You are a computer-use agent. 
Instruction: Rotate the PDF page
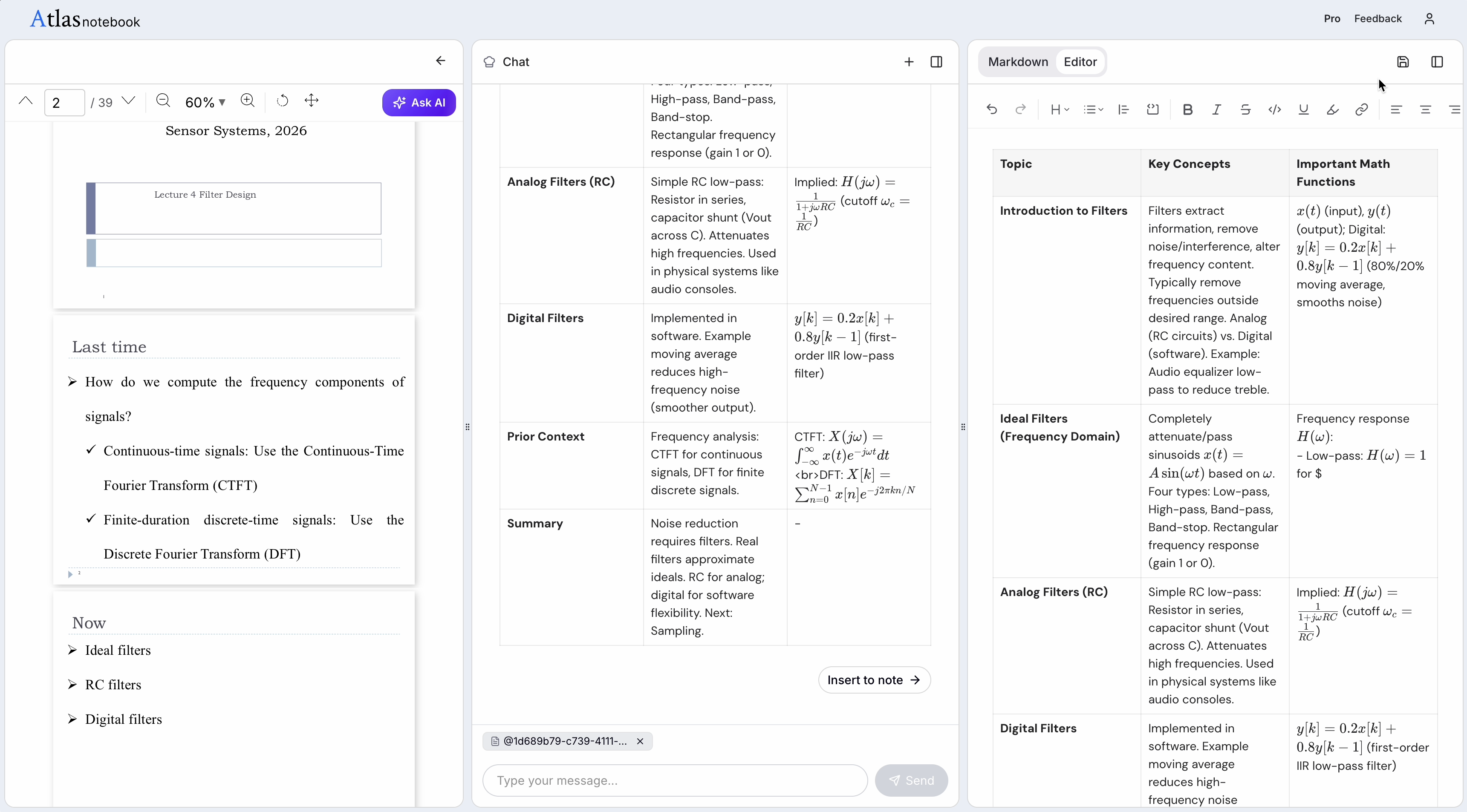[283, 101]
